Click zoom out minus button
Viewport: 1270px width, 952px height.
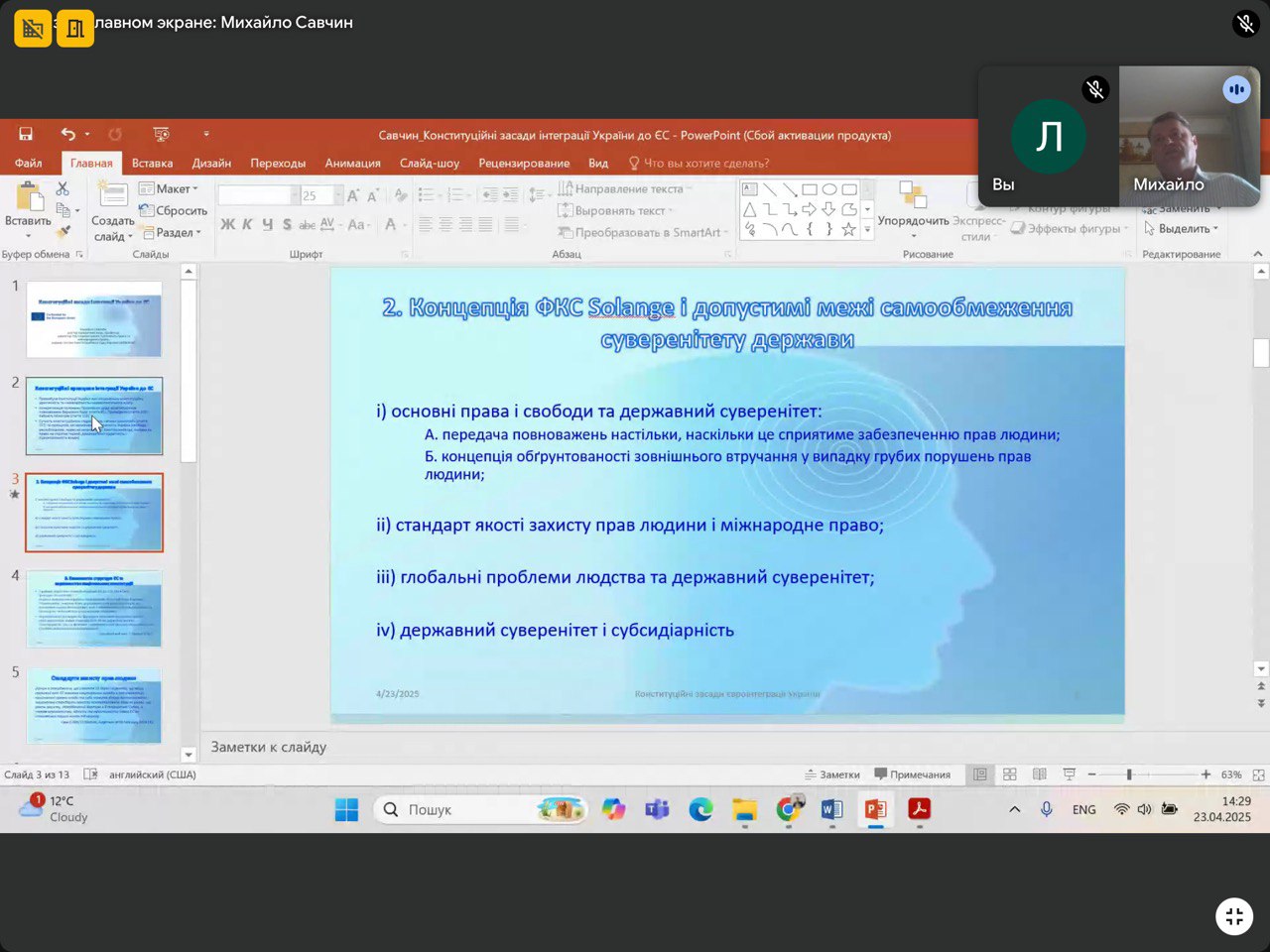click(x=1091, y=774)
